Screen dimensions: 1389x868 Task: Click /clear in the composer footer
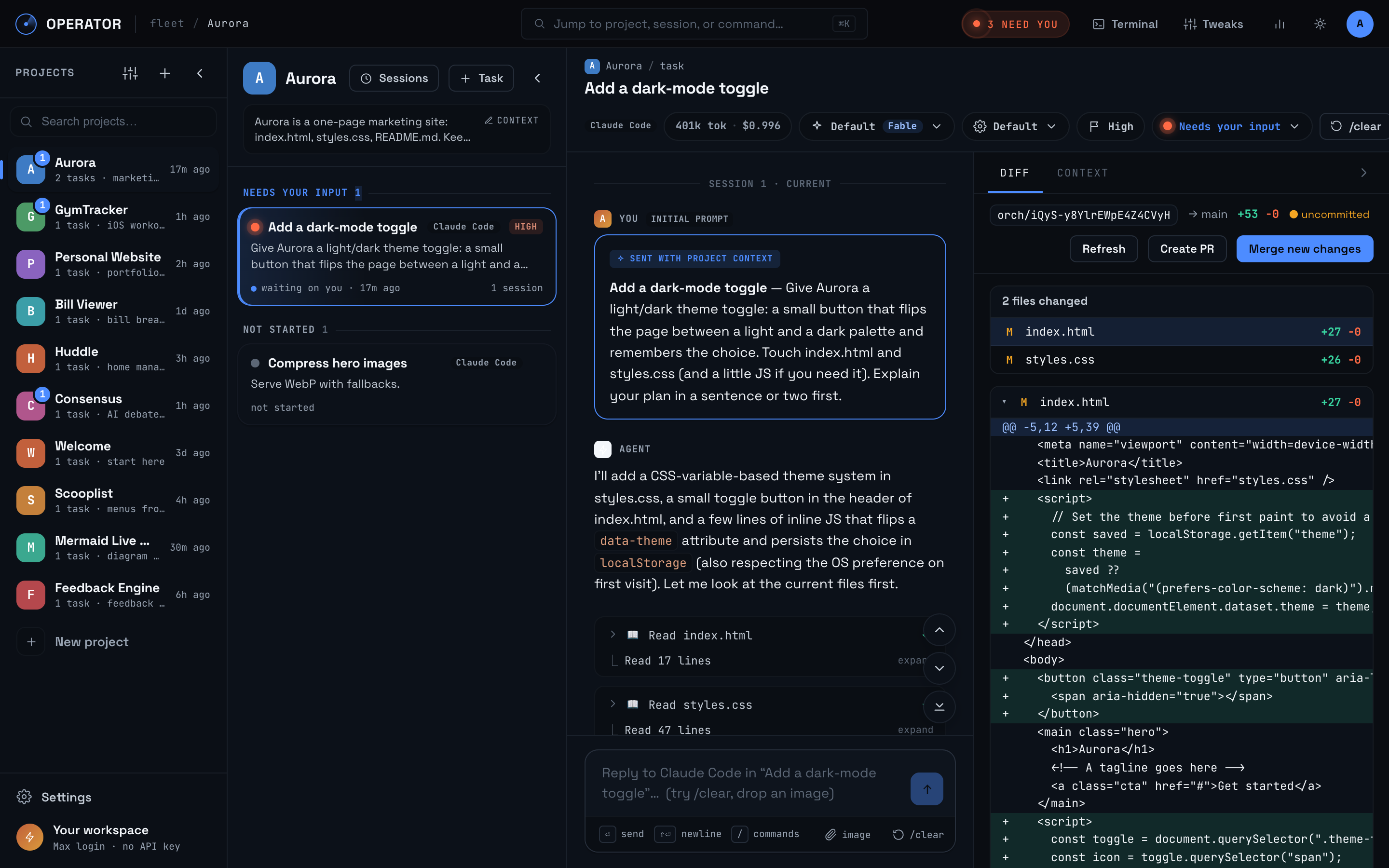click(x=918, y=834)
